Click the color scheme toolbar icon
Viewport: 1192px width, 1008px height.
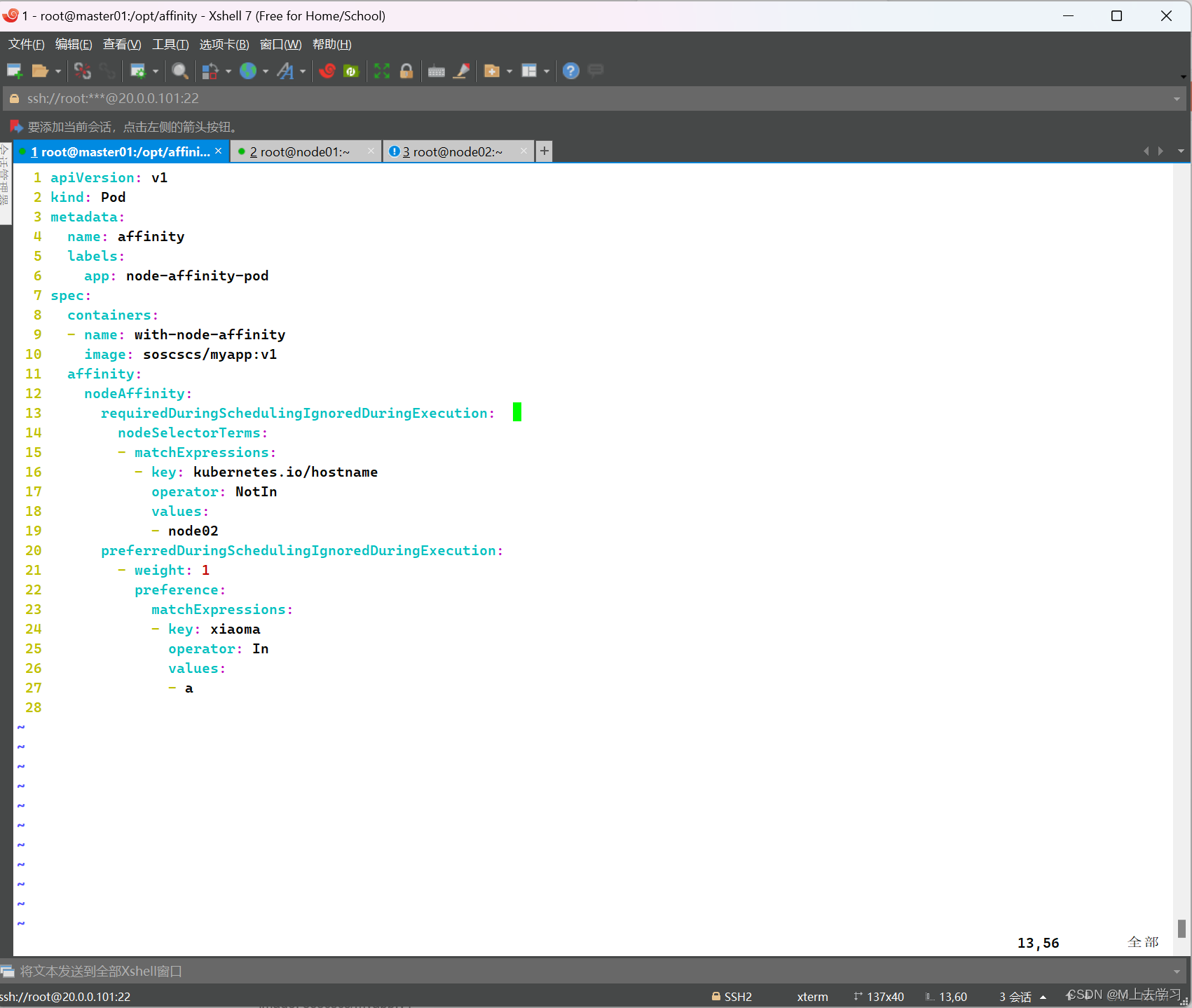210,71
